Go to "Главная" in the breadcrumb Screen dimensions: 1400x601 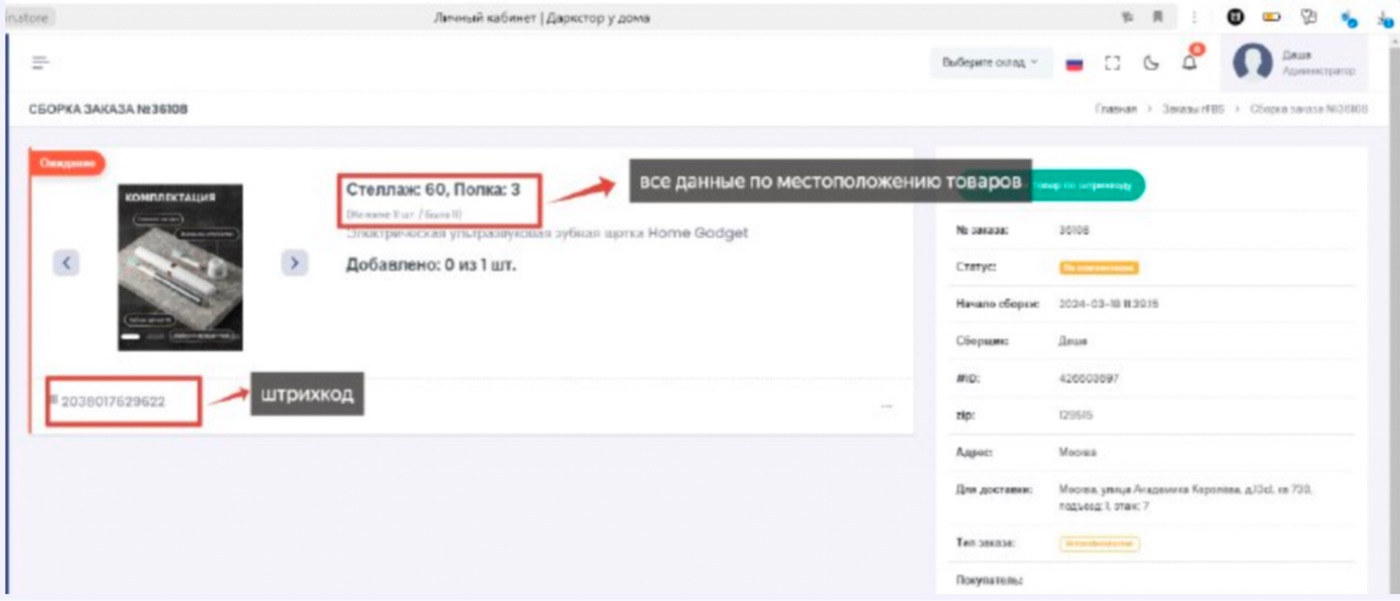tap(1115, 109)
